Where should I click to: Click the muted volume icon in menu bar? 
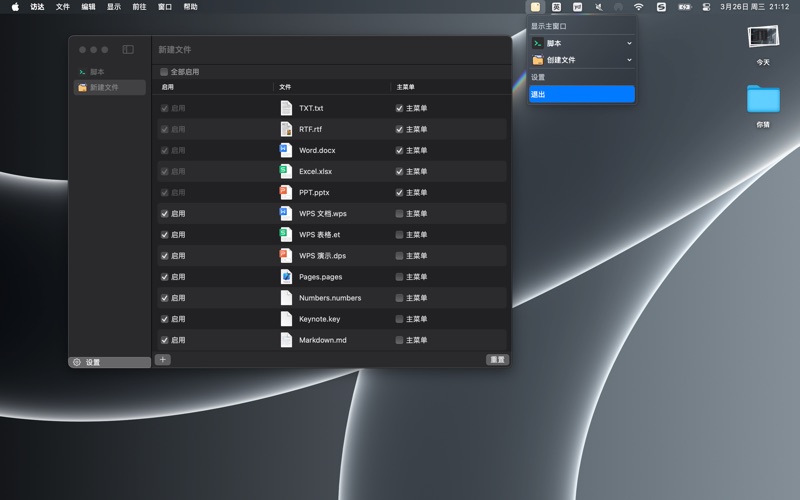coord(598,7)
